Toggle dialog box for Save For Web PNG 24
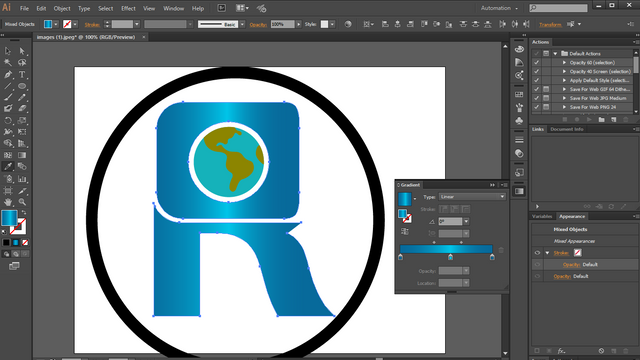The image size is (640, 360). click(x=546, y=107)
